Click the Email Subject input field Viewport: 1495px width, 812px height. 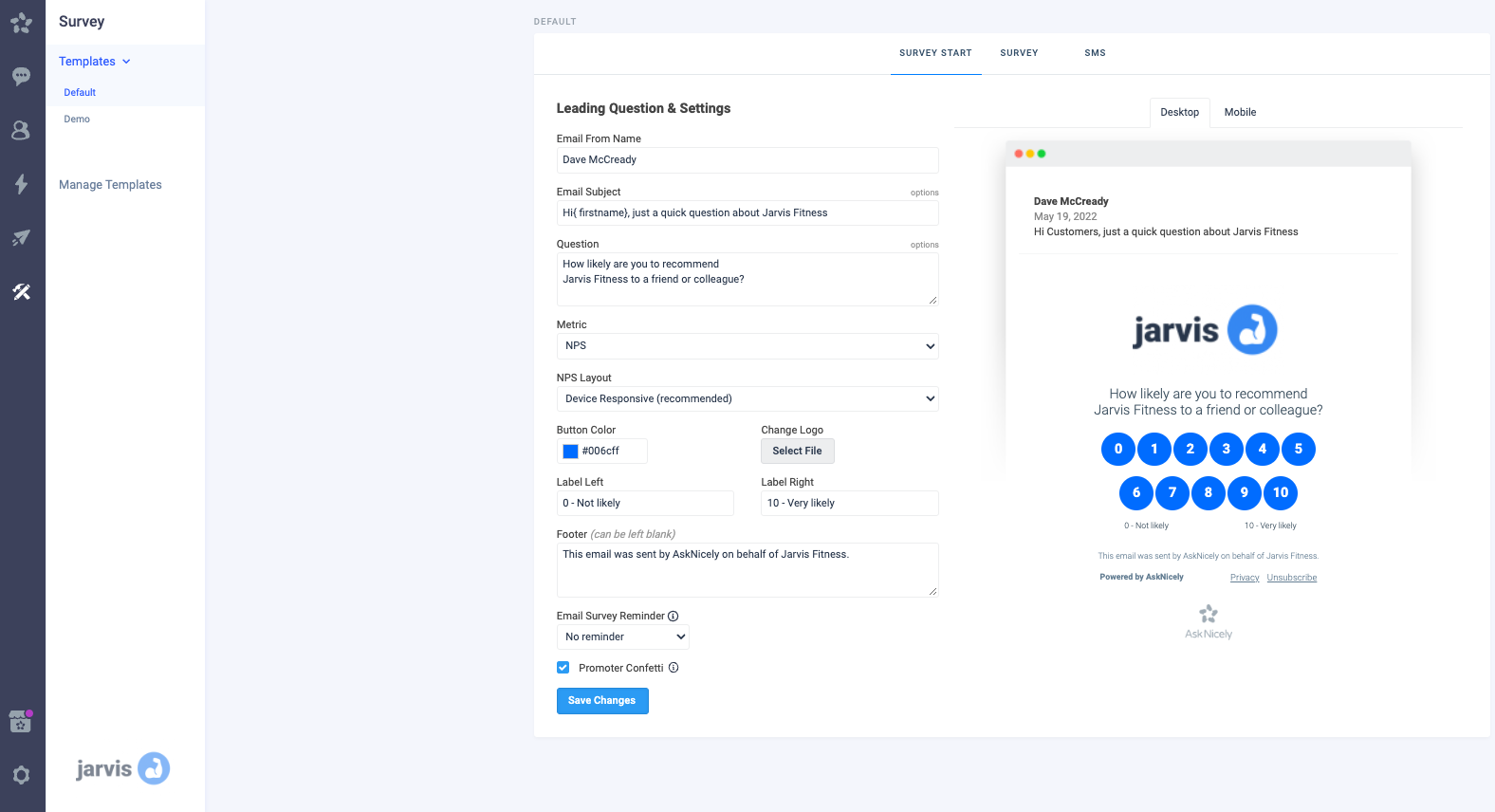tap(747, 213)
